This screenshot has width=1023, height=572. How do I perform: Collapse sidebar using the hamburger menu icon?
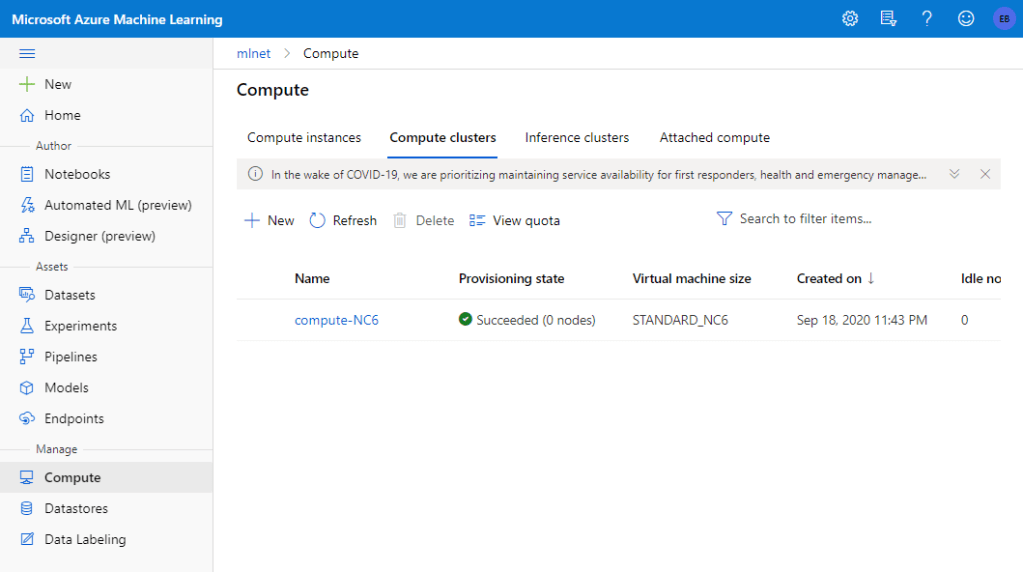(27, 54)
